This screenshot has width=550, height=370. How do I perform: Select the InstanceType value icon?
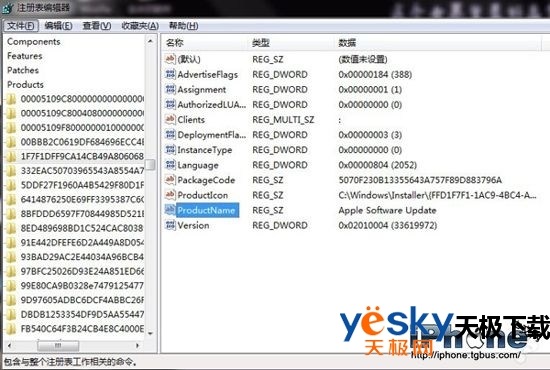point(170,149)
